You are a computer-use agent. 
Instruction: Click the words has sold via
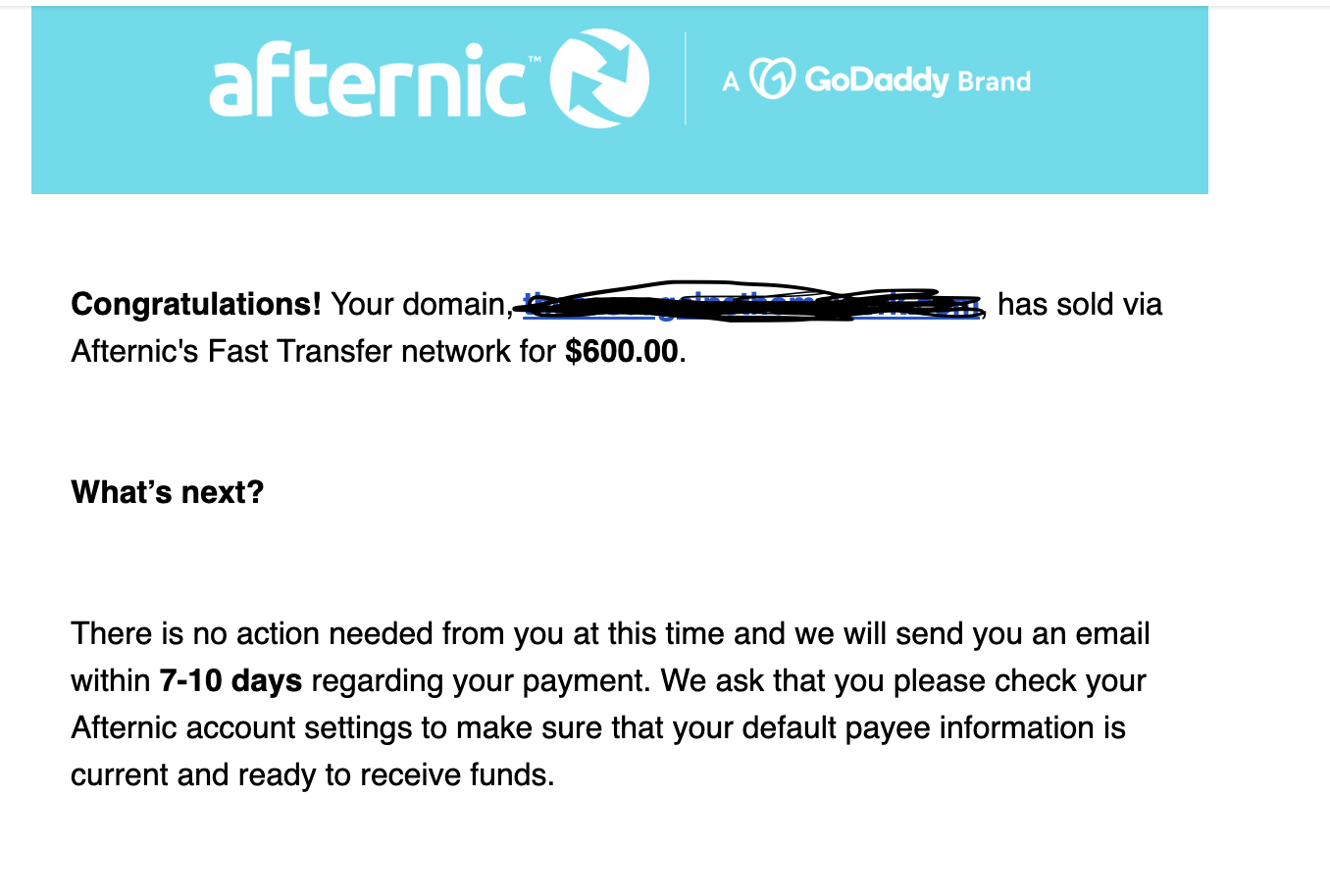(1079, 304)
